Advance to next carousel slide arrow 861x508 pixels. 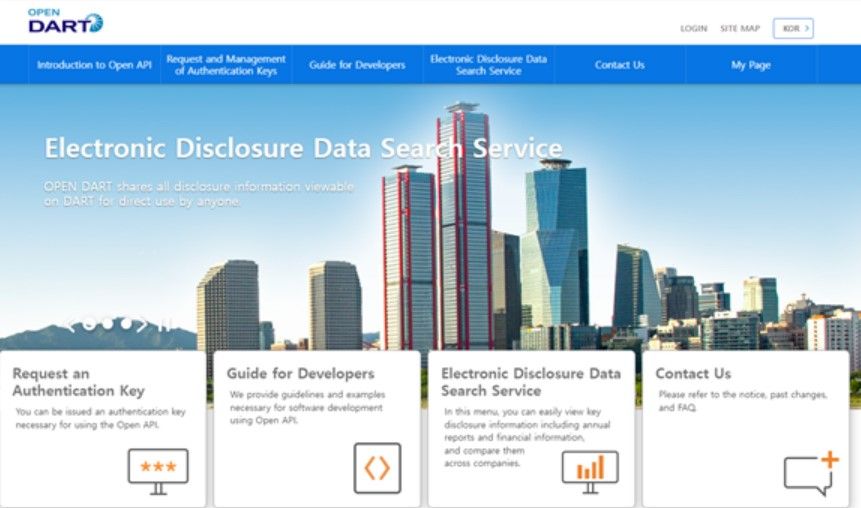(x=144, y=323)
